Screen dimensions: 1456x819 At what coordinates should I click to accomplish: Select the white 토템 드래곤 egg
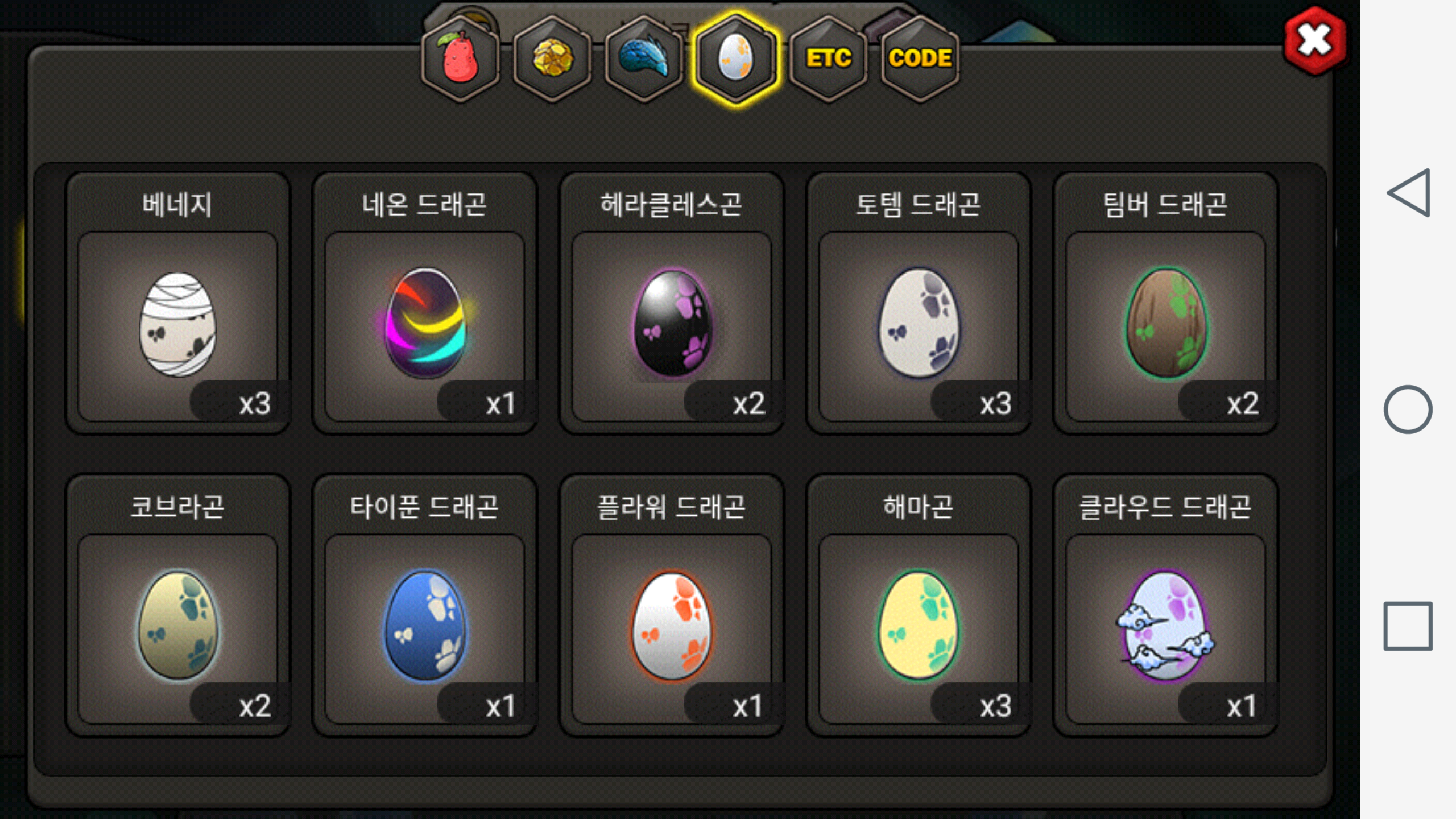point(919,304)
